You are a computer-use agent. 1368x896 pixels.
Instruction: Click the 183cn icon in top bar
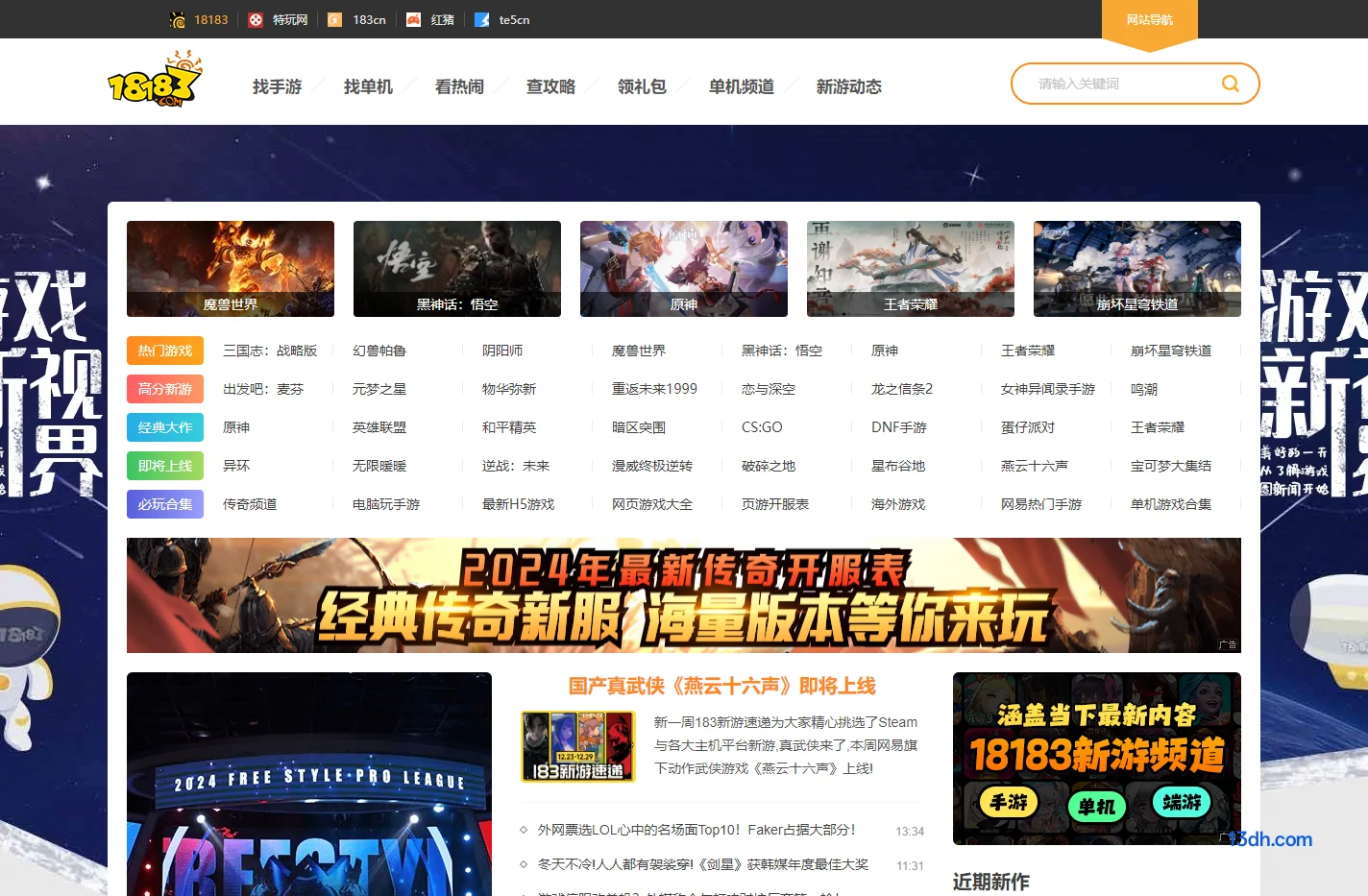click(x=334, y=19)
